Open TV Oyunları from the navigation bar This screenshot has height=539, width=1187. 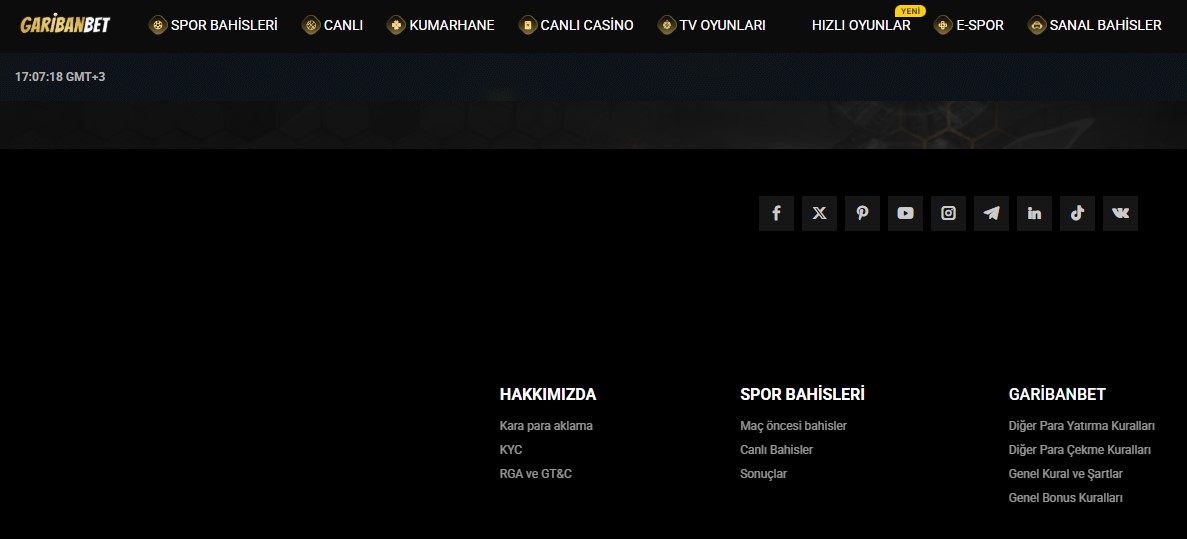(712, 25)
